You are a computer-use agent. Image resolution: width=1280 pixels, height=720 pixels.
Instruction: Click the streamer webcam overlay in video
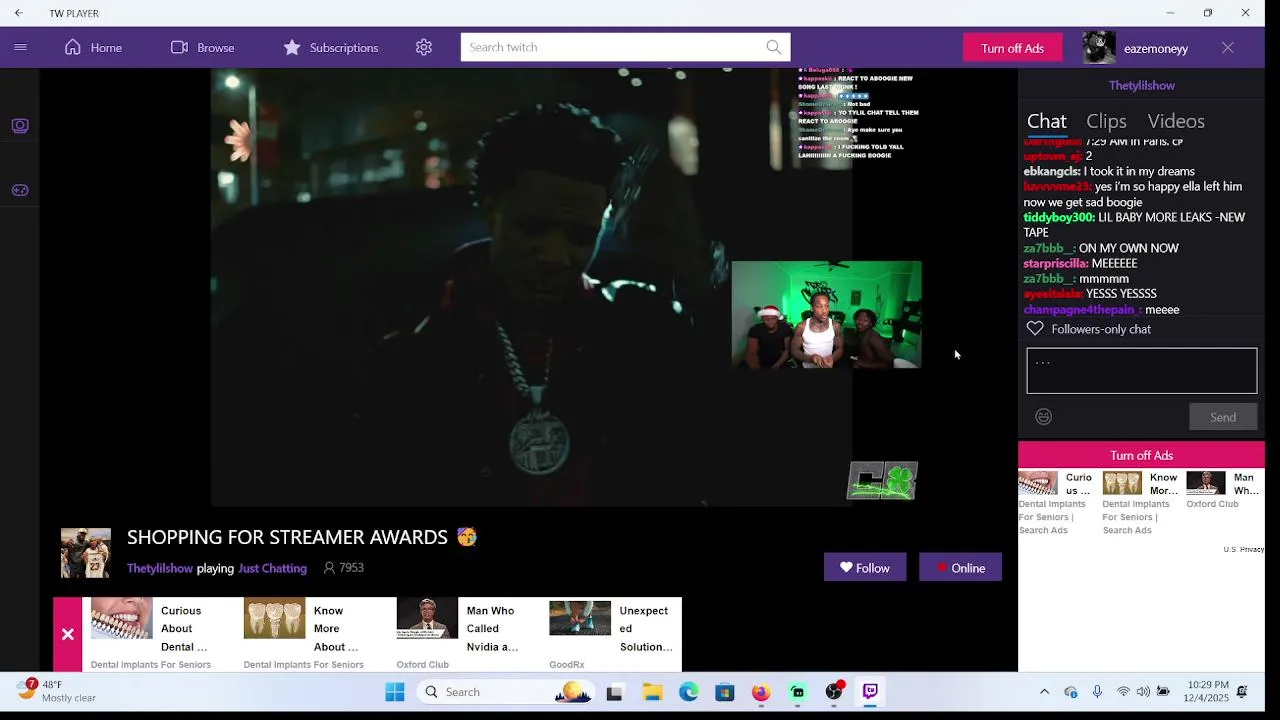826,315
